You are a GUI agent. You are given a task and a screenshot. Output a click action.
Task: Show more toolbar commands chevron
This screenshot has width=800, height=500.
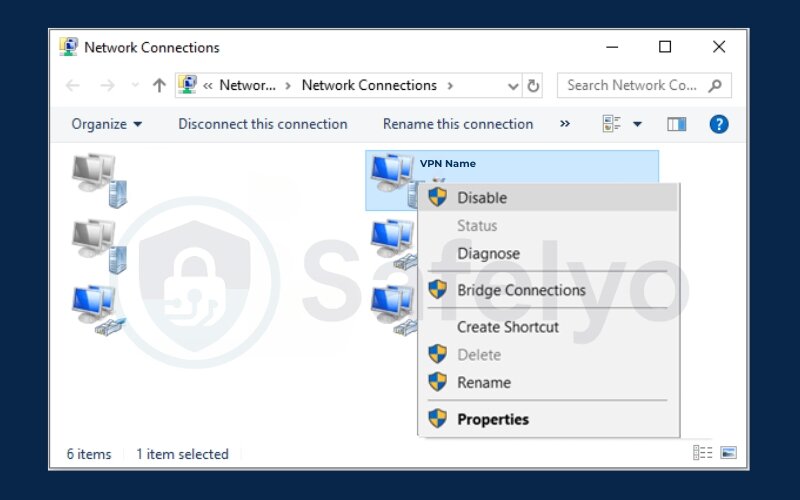click(565, 125)
